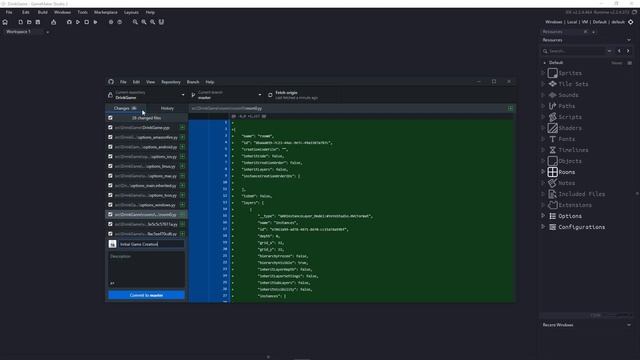
Task: Click the Debug toolbar icon
Action: tap(69, 22)
